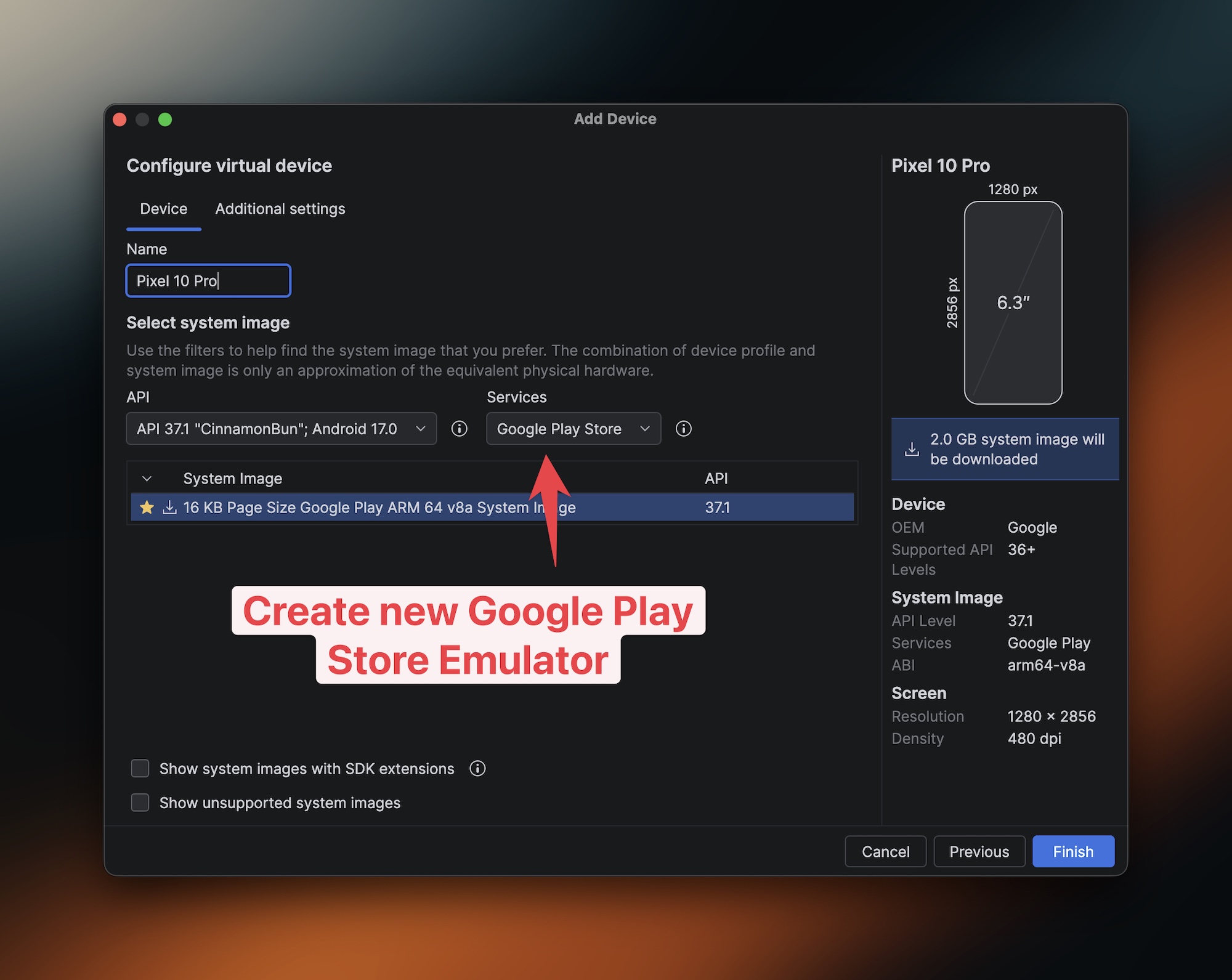Click the System Image column header
Screen dimensions: 1232x980
[x=233, y=479]
